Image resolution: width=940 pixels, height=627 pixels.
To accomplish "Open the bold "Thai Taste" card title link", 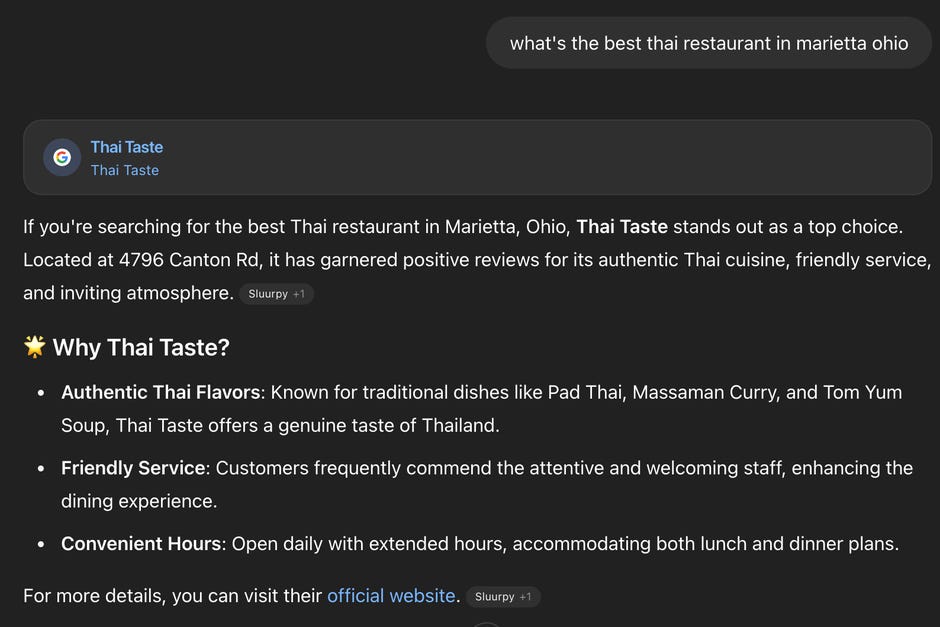I will (x=126, y=147).
